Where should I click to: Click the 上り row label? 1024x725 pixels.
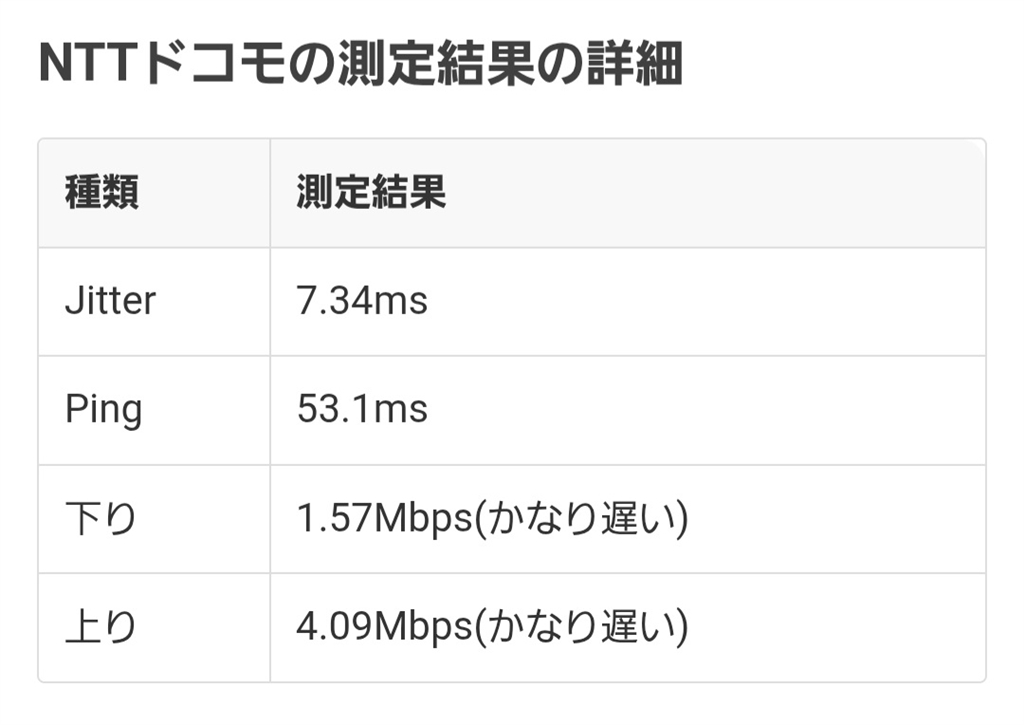[x=100, y=627]
